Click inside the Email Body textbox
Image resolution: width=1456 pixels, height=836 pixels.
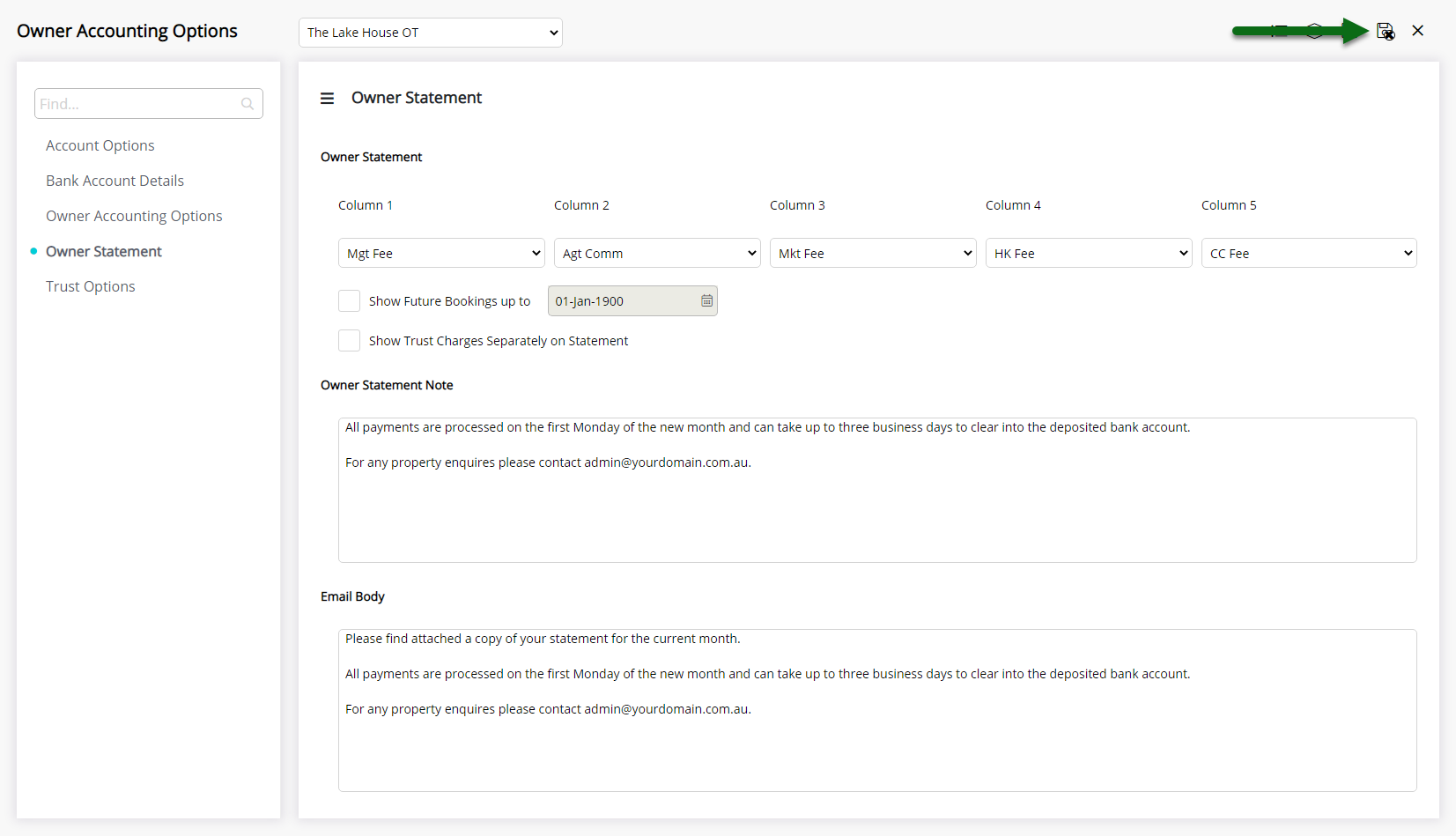(877, 710)
